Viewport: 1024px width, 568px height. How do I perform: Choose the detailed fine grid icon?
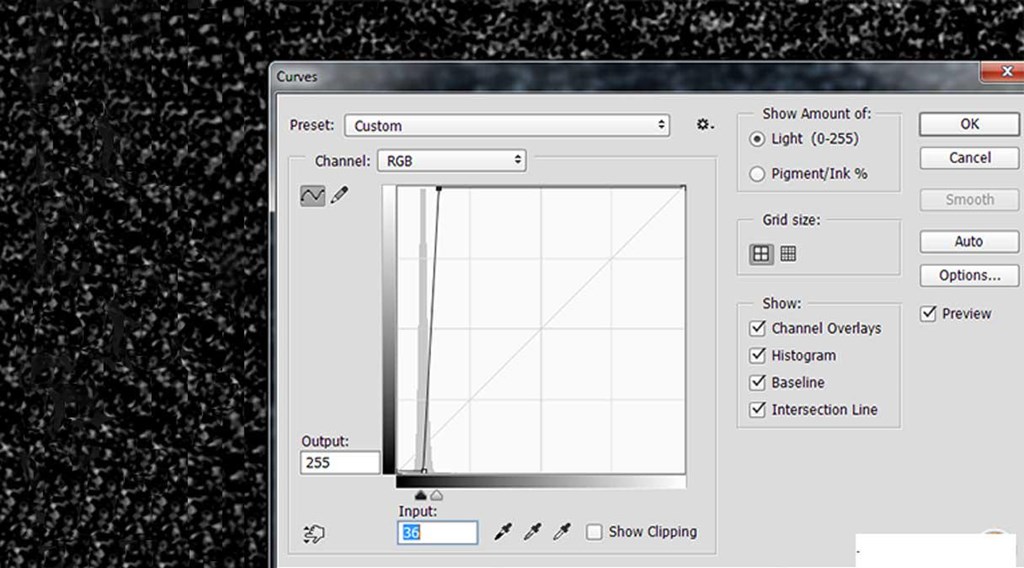[788, 254]
